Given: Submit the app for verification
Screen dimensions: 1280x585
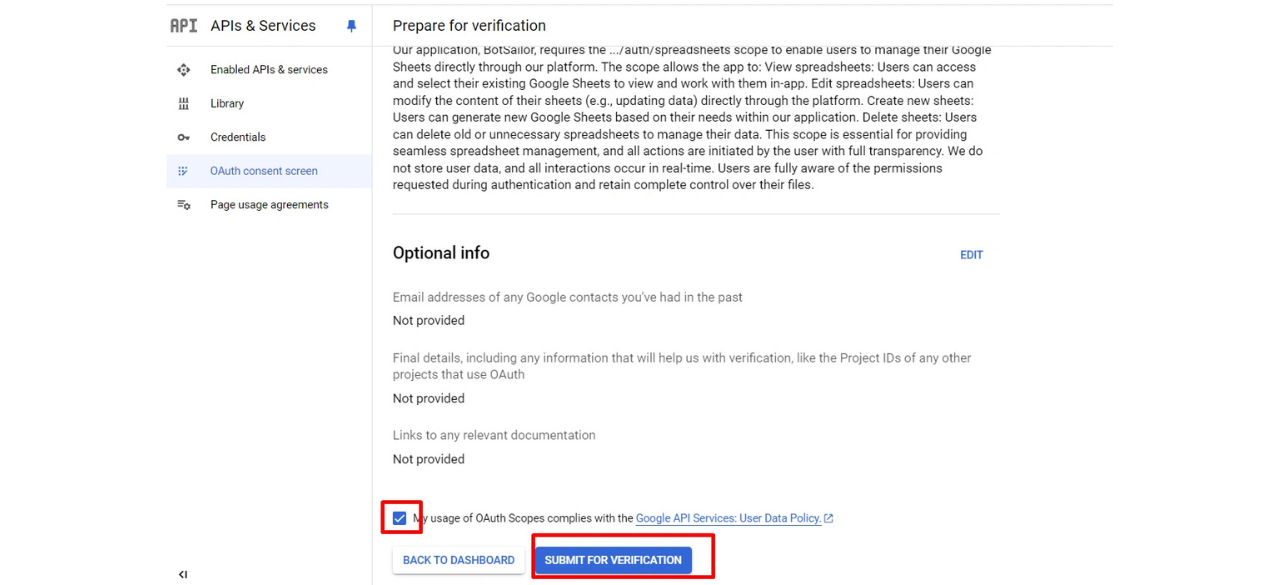Looking at the screenshot, I should click(613, 560).
